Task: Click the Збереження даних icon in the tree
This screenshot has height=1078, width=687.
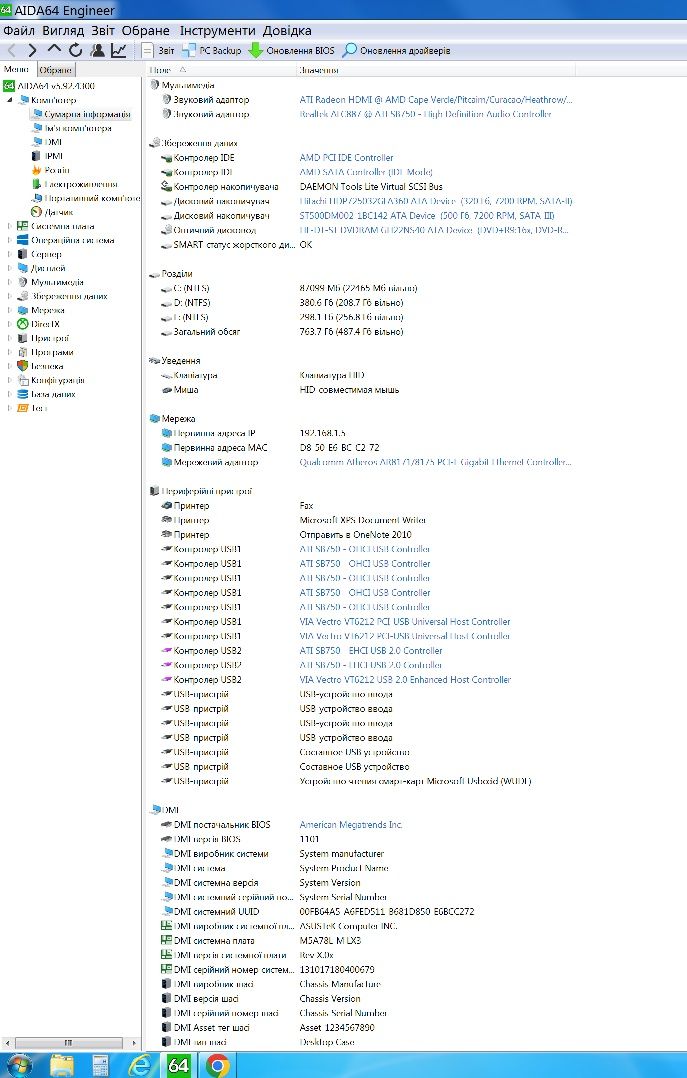Action: 23,296
